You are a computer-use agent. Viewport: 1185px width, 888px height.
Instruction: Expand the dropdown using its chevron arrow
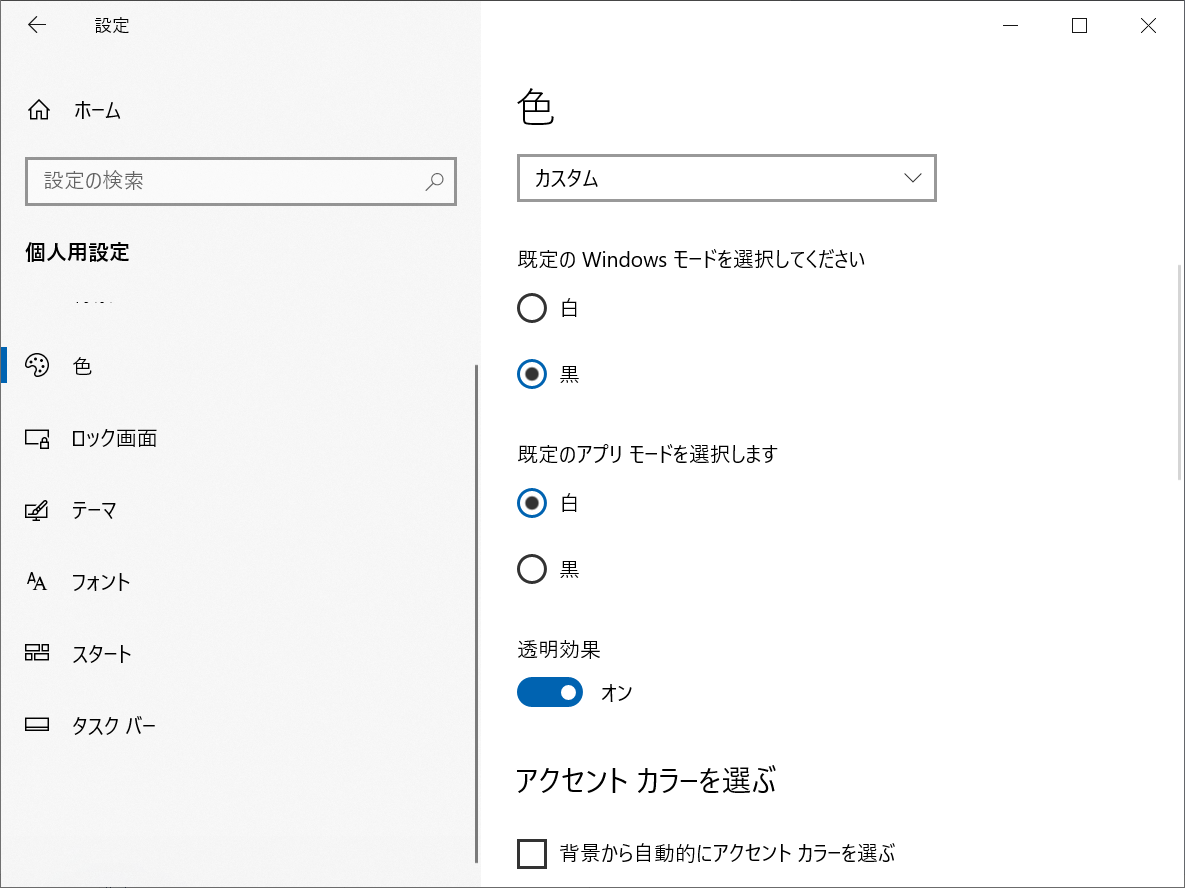tap(913, 178)
